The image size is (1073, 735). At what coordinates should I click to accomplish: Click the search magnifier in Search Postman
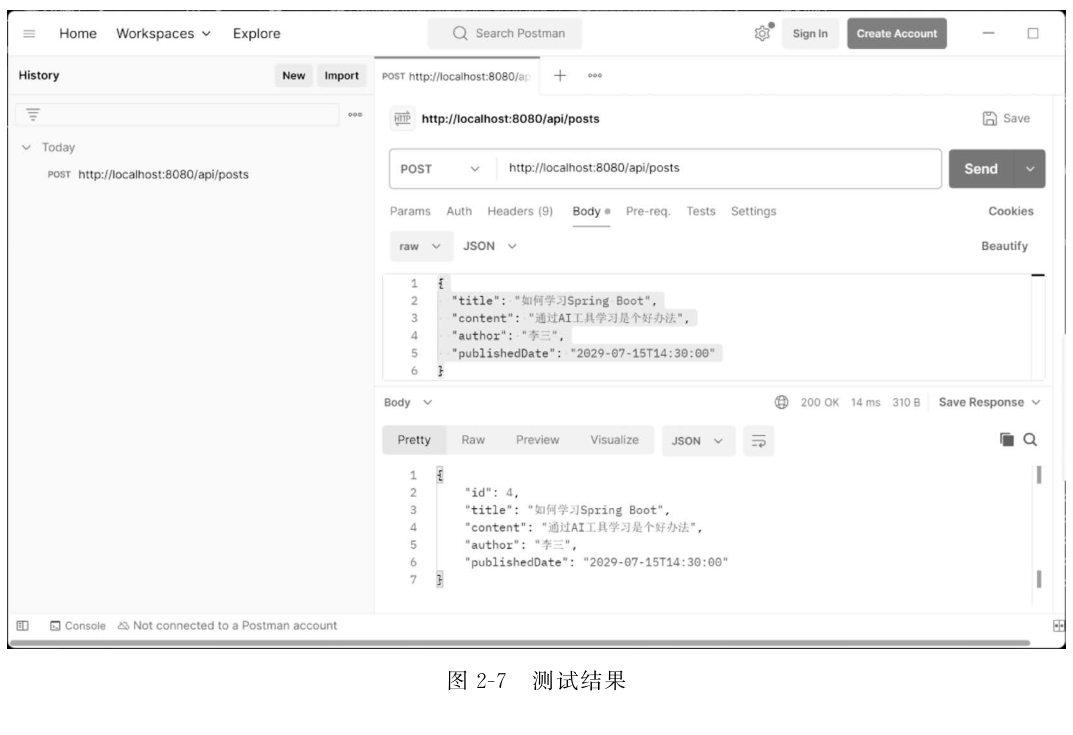[x=460, y=33]
